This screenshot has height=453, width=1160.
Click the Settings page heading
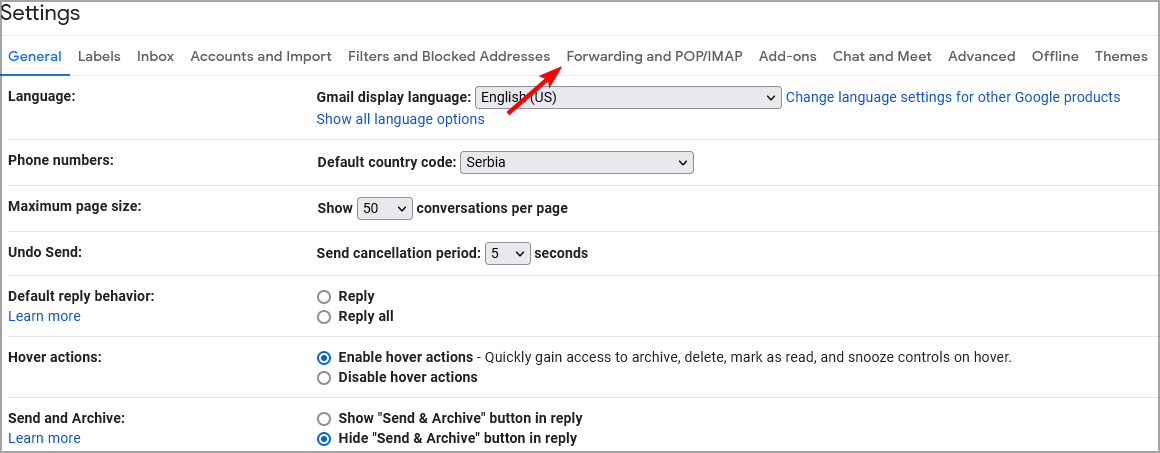point(41,13)
